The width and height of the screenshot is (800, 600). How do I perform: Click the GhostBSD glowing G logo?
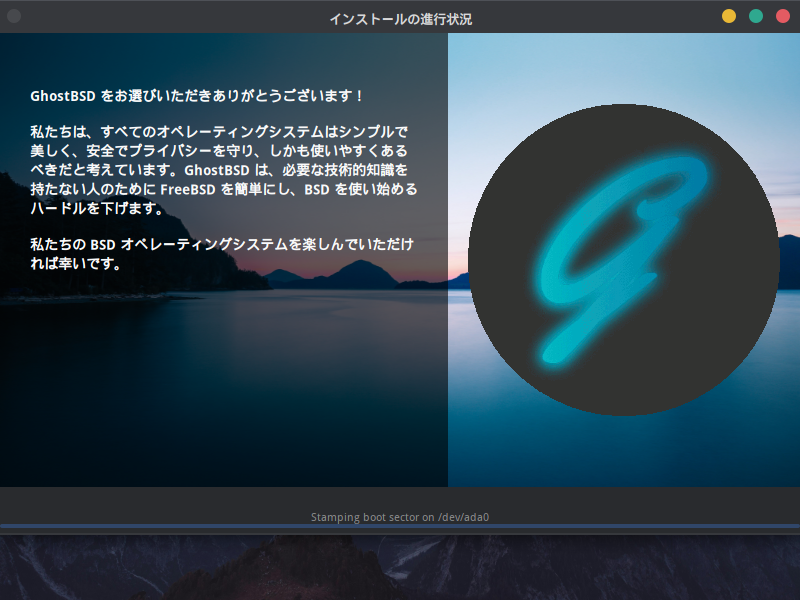[x=623, y=260]
